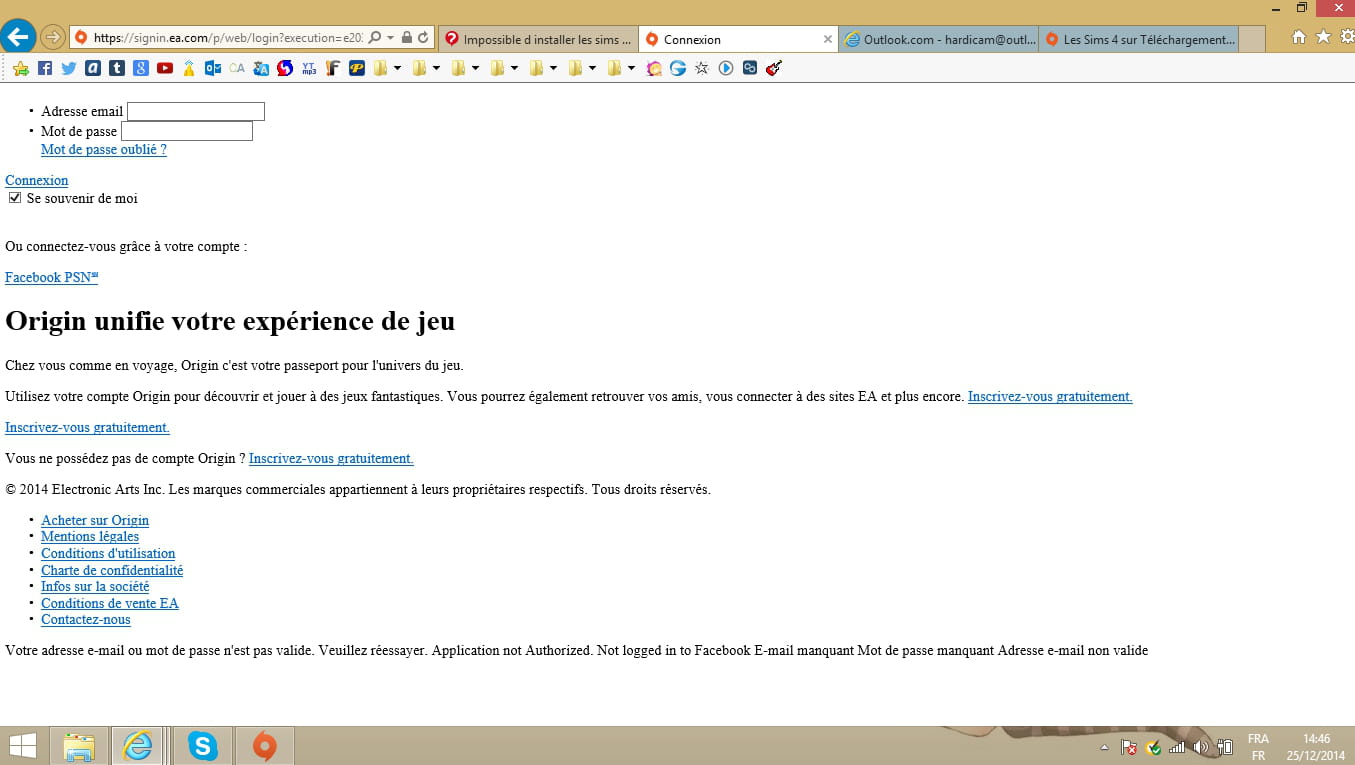Click the volume speaker icon in system tray

point(1201,746)
